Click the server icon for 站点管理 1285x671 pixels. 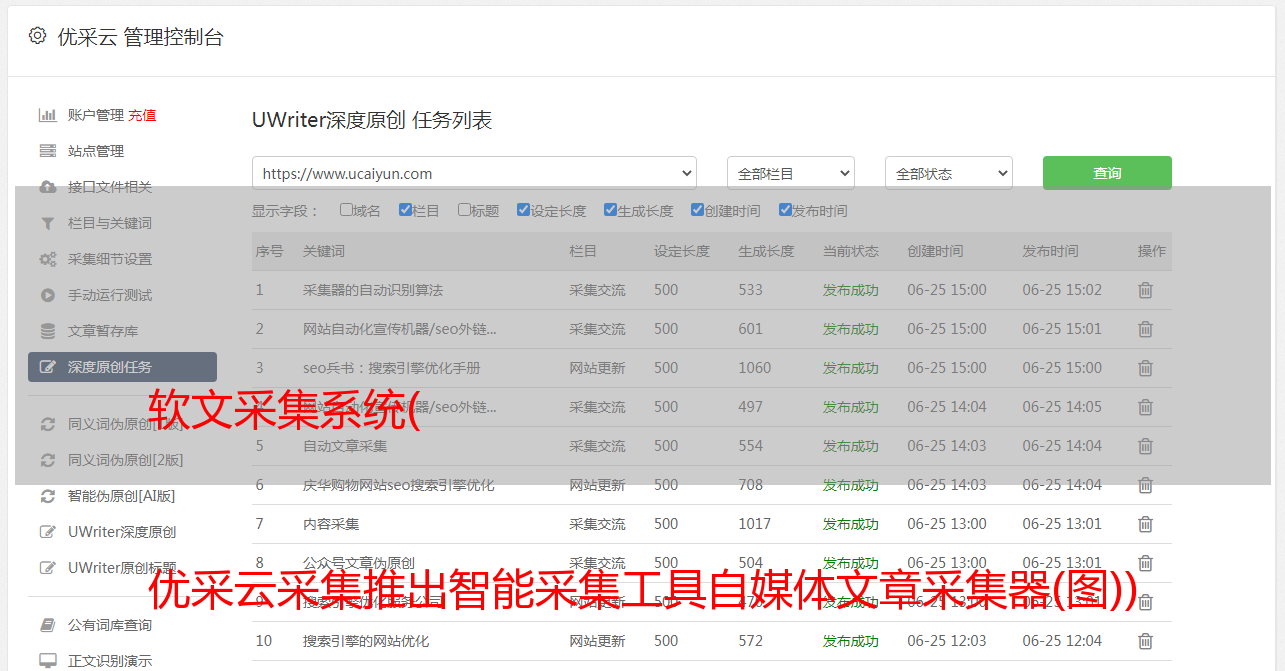(47, 151)
